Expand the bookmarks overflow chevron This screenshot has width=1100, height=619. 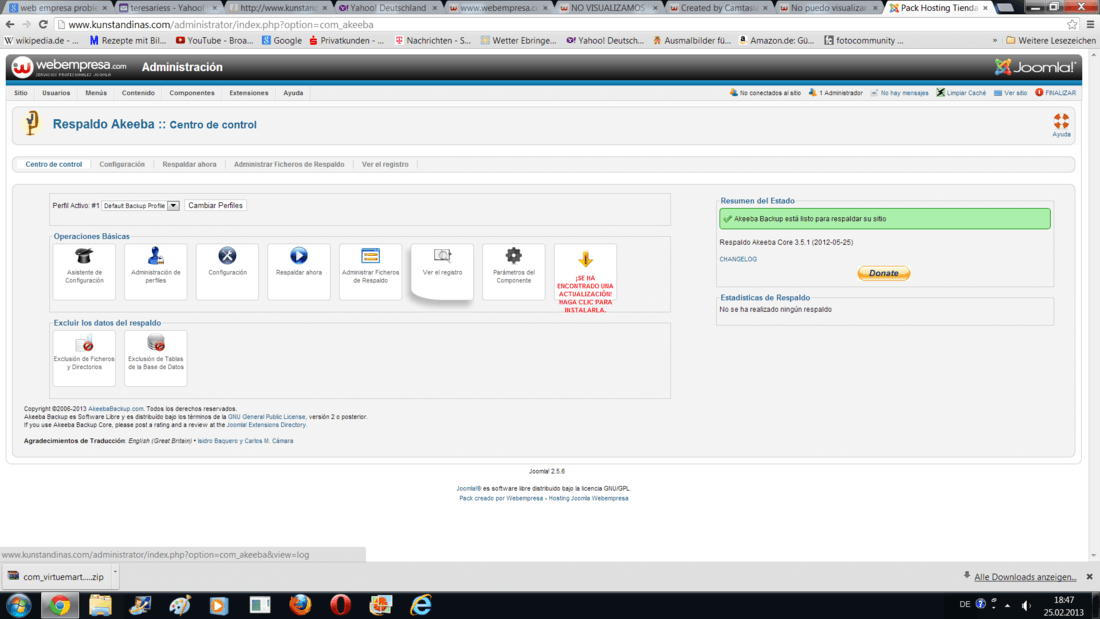coord(995,41)
